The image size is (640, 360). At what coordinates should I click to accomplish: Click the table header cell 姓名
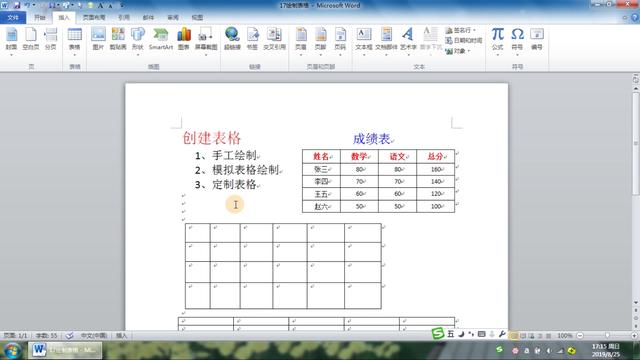[x=321, y=156]
